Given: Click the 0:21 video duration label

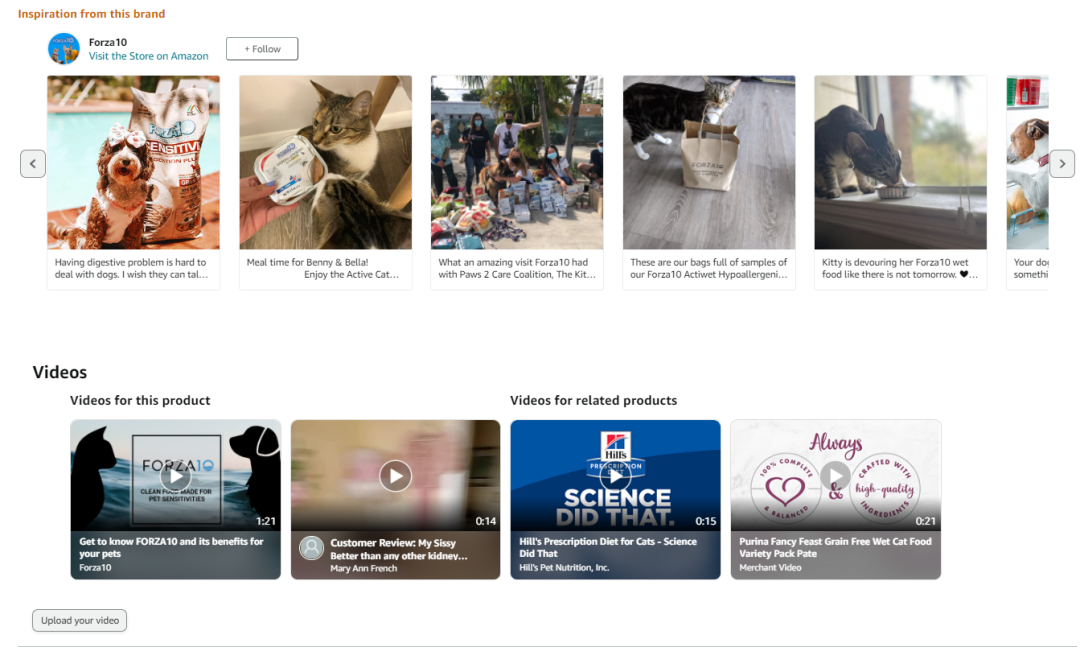Looking at the screenshot, I should coord(926,522).
